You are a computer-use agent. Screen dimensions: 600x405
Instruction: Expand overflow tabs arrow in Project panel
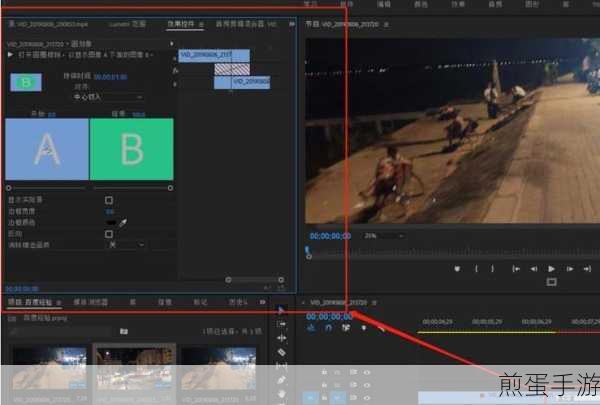[262, 302]
